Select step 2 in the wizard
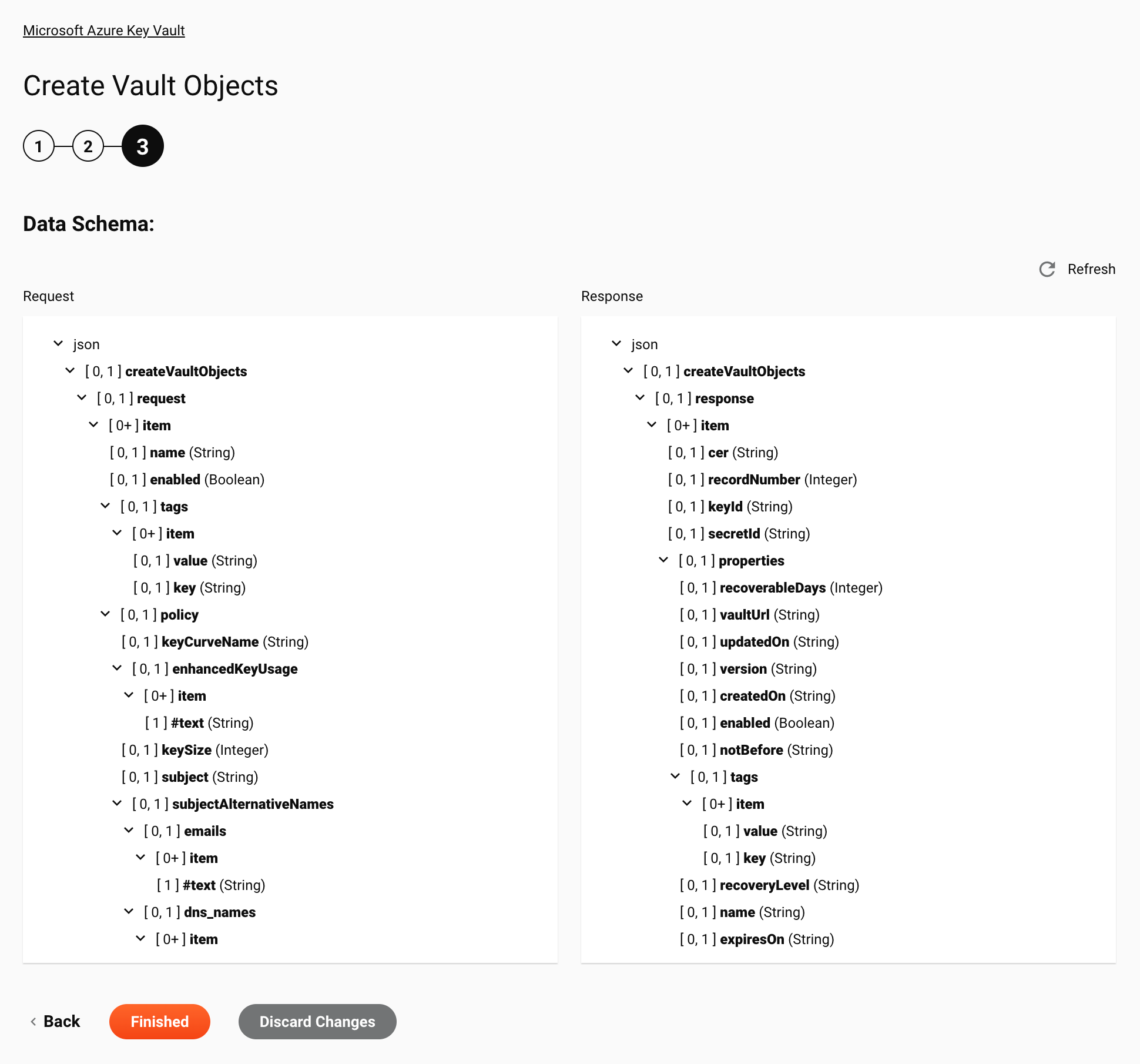Image resolution: width=1140 pixels, height=1064 pixels. tap(87, 145)
